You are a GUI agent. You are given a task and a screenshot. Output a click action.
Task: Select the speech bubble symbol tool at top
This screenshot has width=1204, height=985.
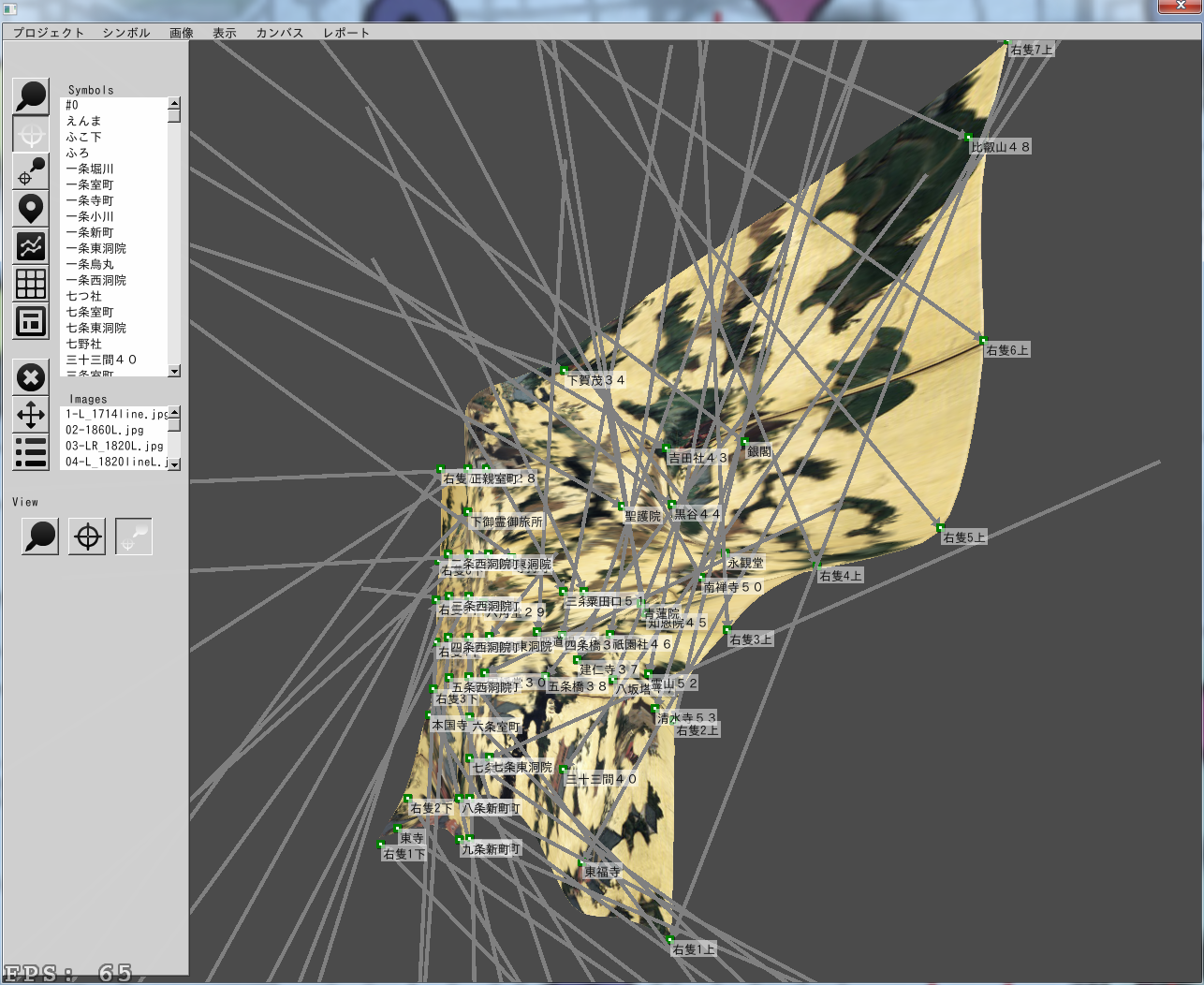tap(31, 96)
